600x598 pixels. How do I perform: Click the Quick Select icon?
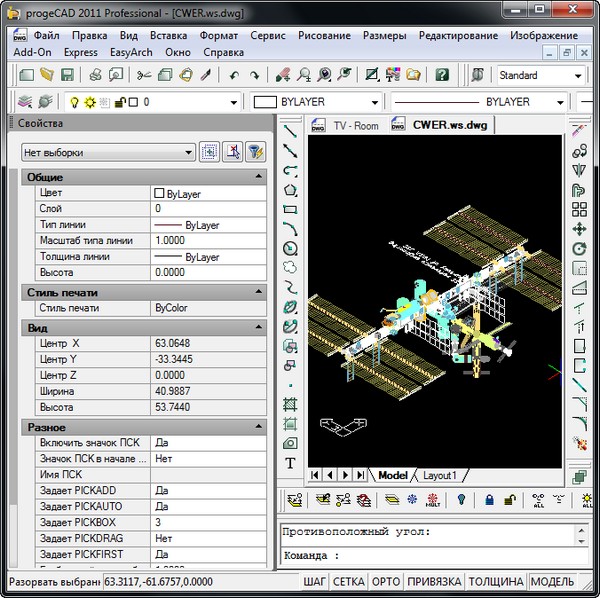pos(255,152)
